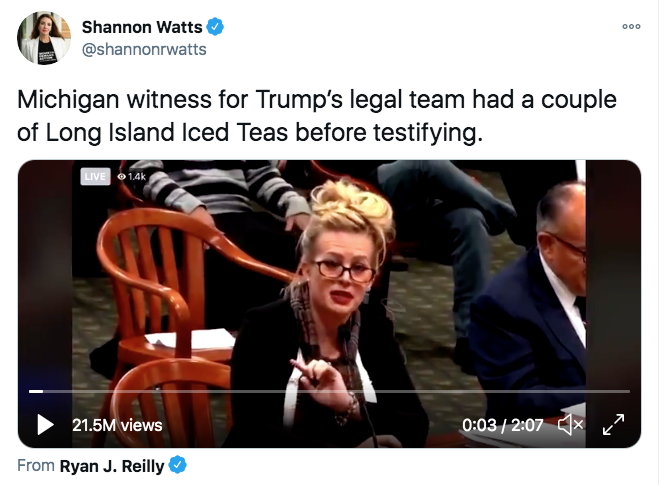Click the tweet text about Michigan witness

[x=317, y=116]
